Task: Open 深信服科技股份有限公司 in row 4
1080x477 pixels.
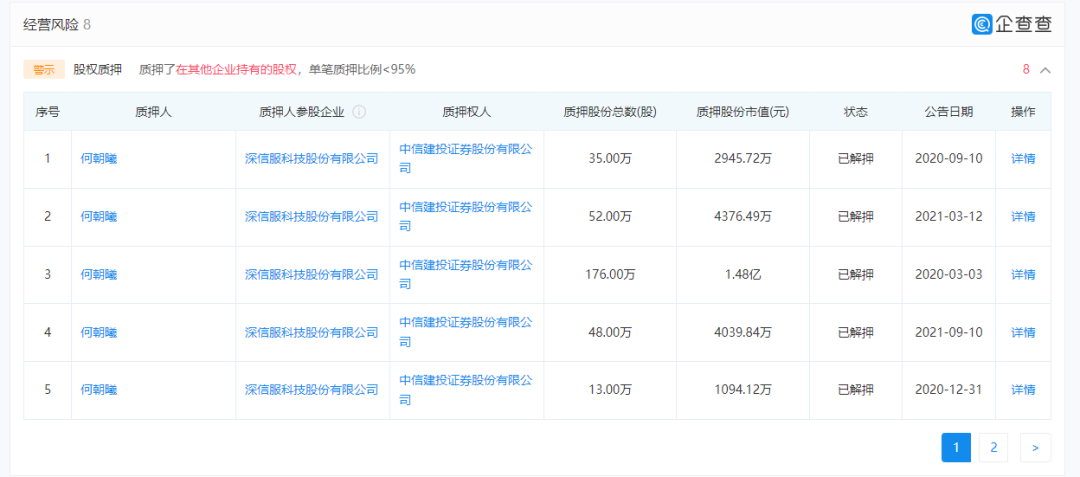Action: click(311, 332)
